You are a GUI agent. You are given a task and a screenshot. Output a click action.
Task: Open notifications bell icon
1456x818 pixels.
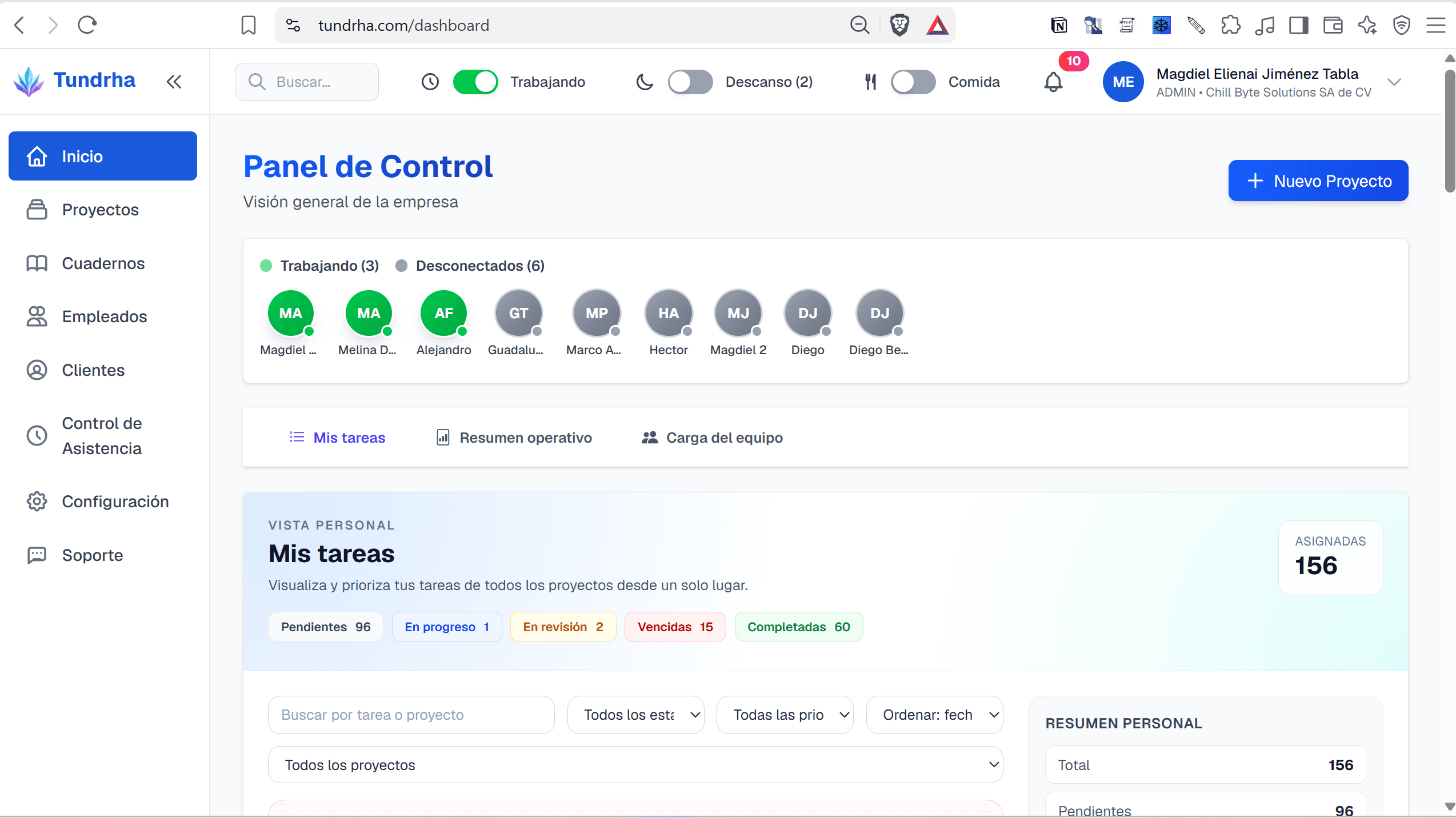tap(1053, 82)
